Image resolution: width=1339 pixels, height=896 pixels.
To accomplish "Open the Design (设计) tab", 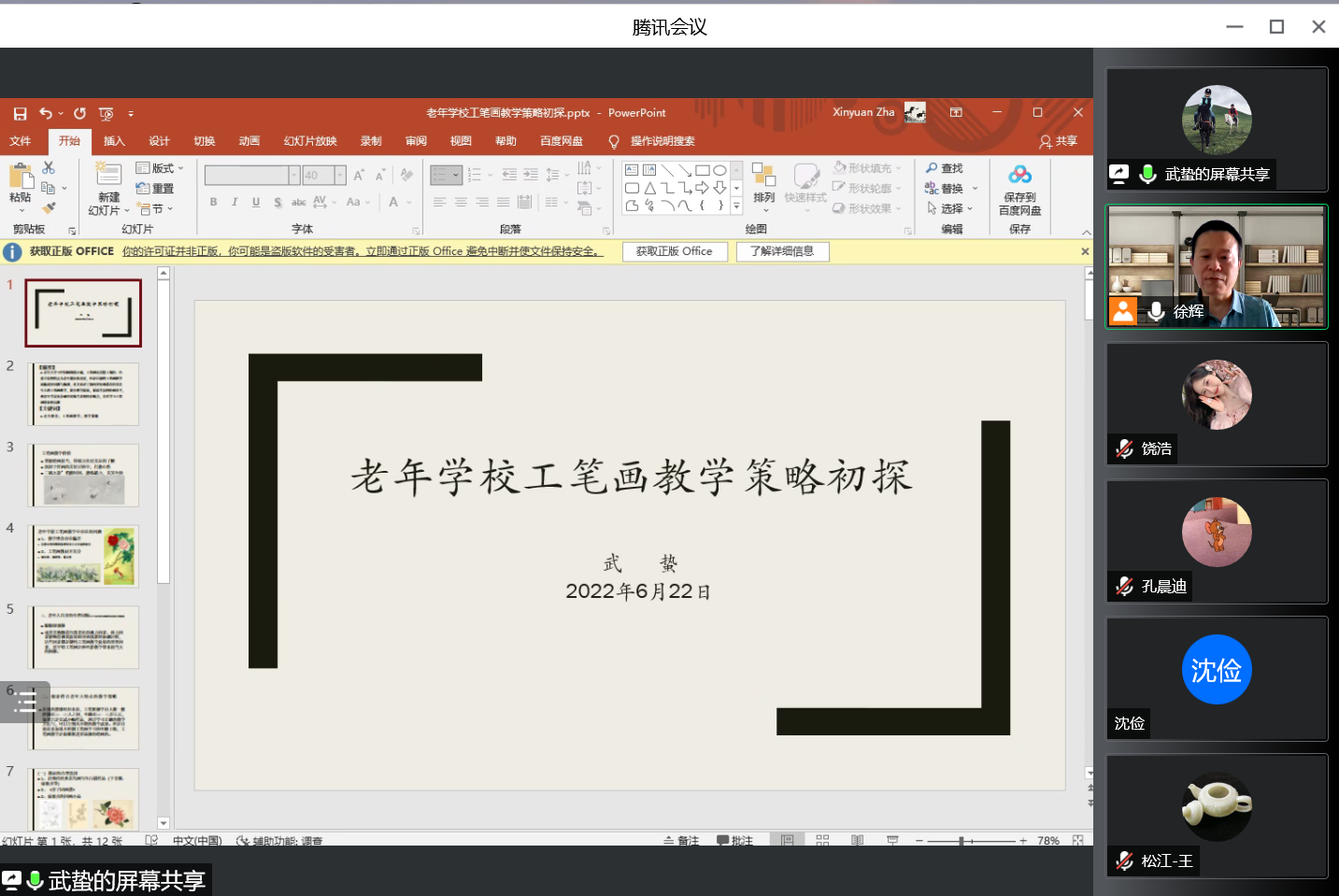I will tap(159, 141).
